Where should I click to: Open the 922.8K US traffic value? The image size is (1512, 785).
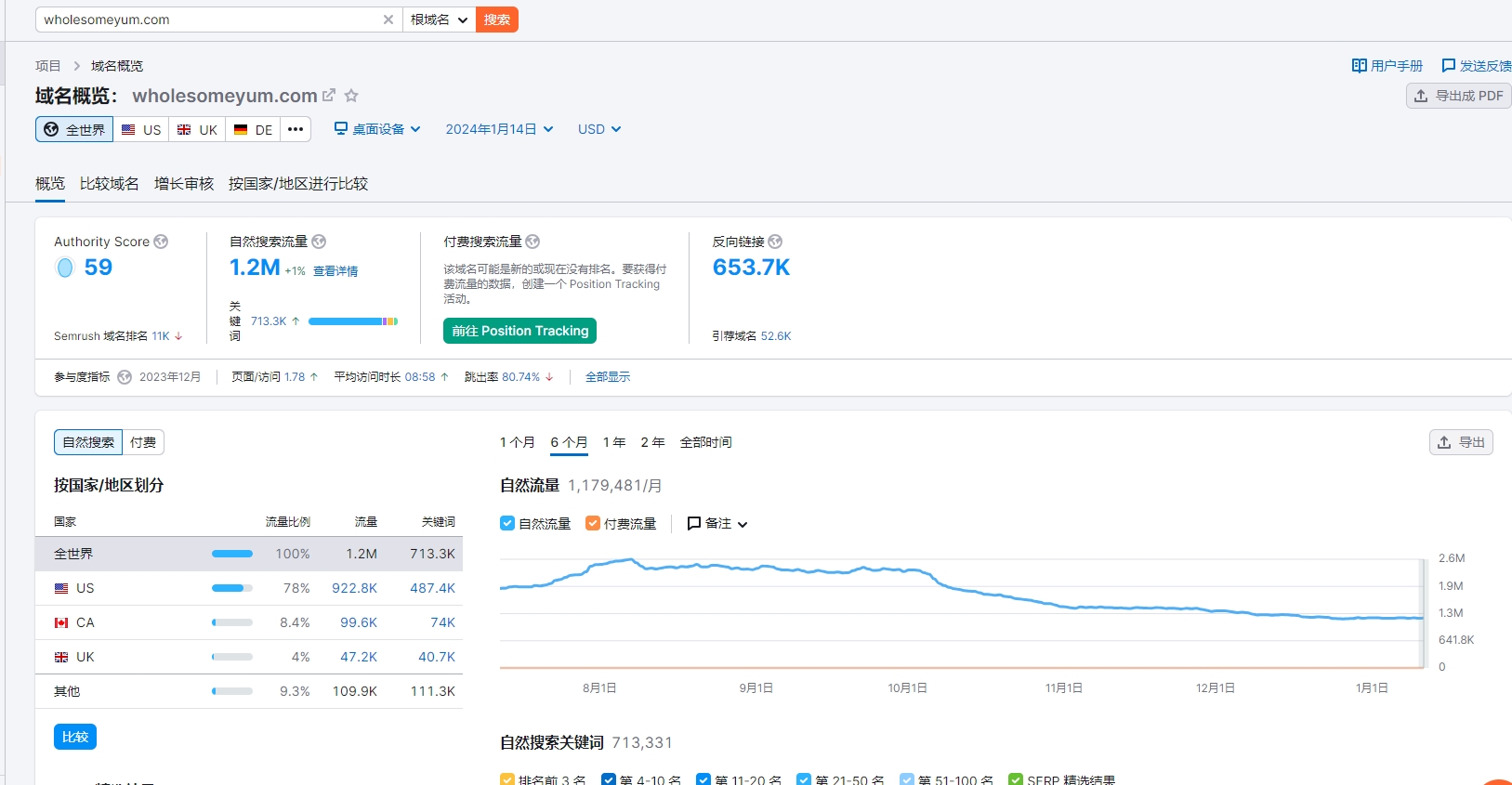[354, 588]
